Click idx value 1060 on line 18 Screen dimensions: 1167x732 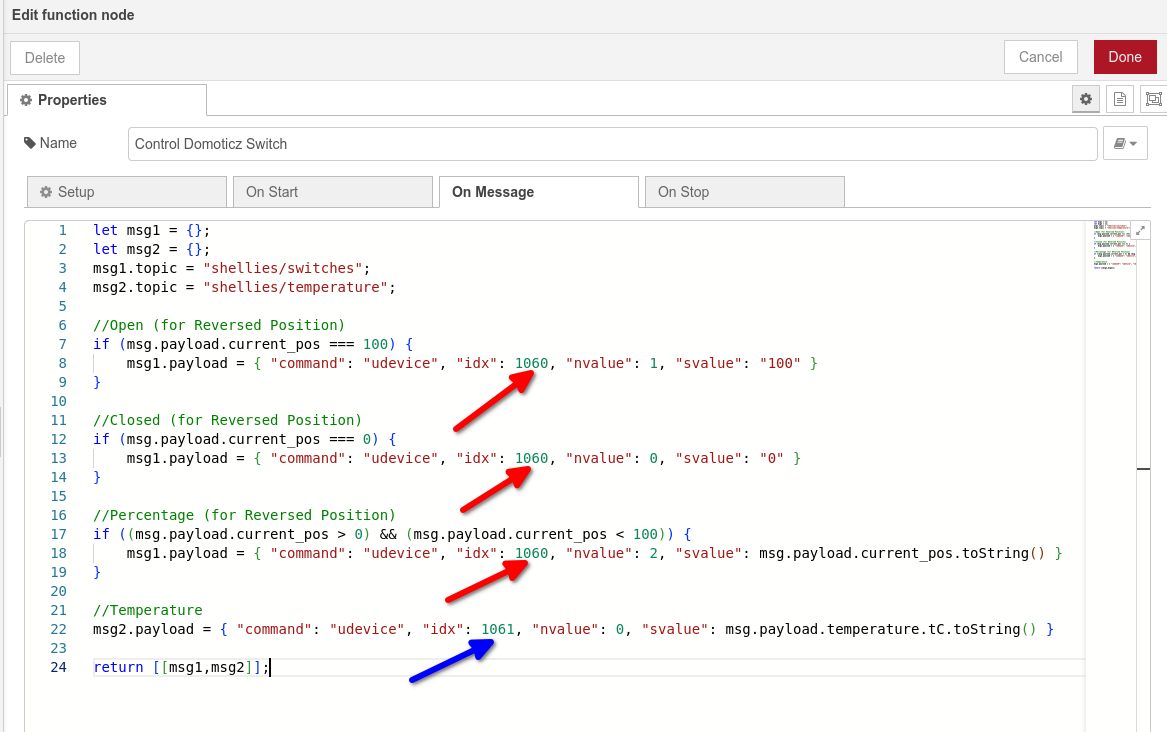tap(531, 553)
